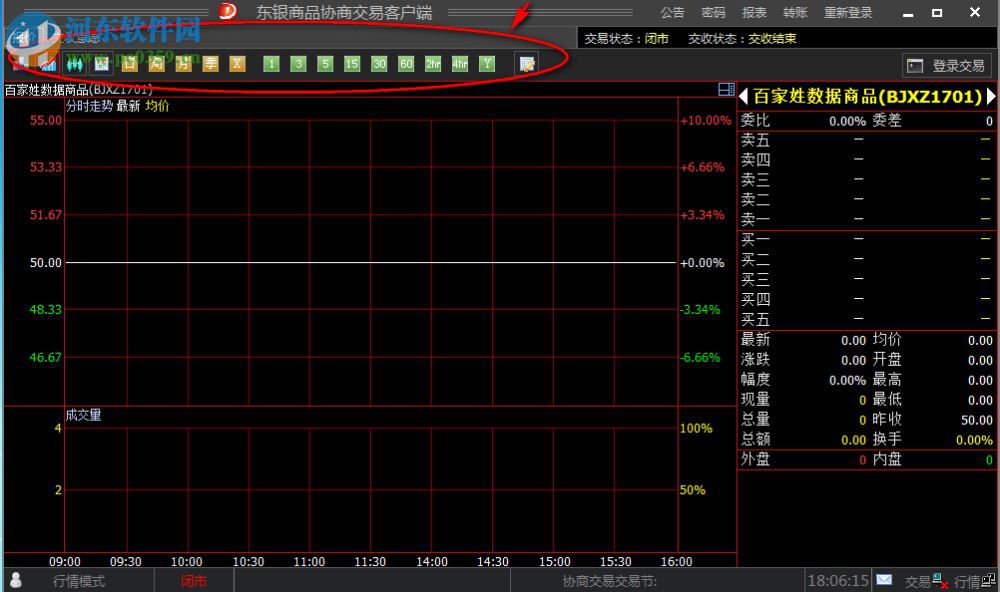Click the 50.00 price axis label
Viewport: 1000px width, 592px height.
click(46, 262)
